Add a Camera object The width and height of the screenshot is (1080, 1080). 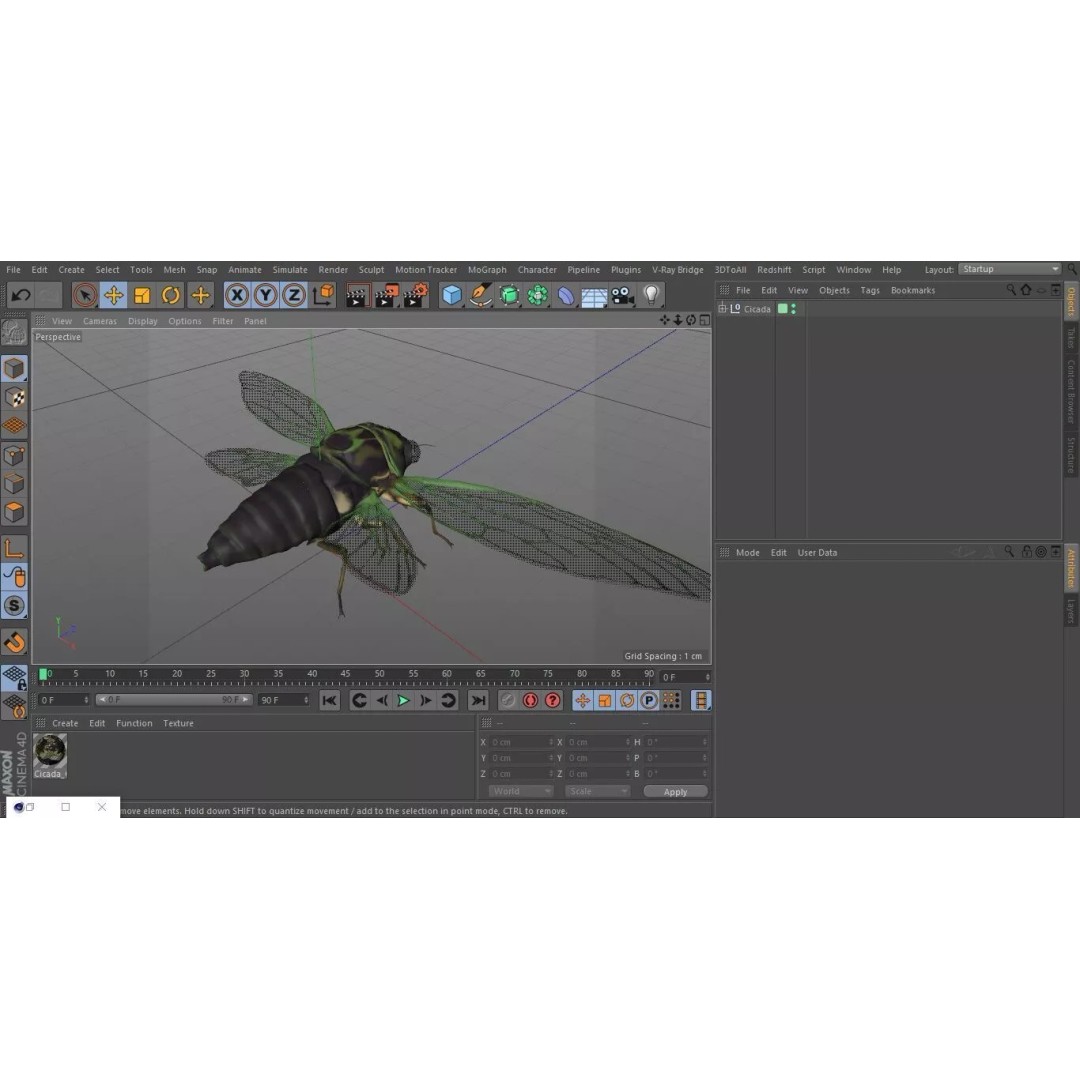point(623,295)
